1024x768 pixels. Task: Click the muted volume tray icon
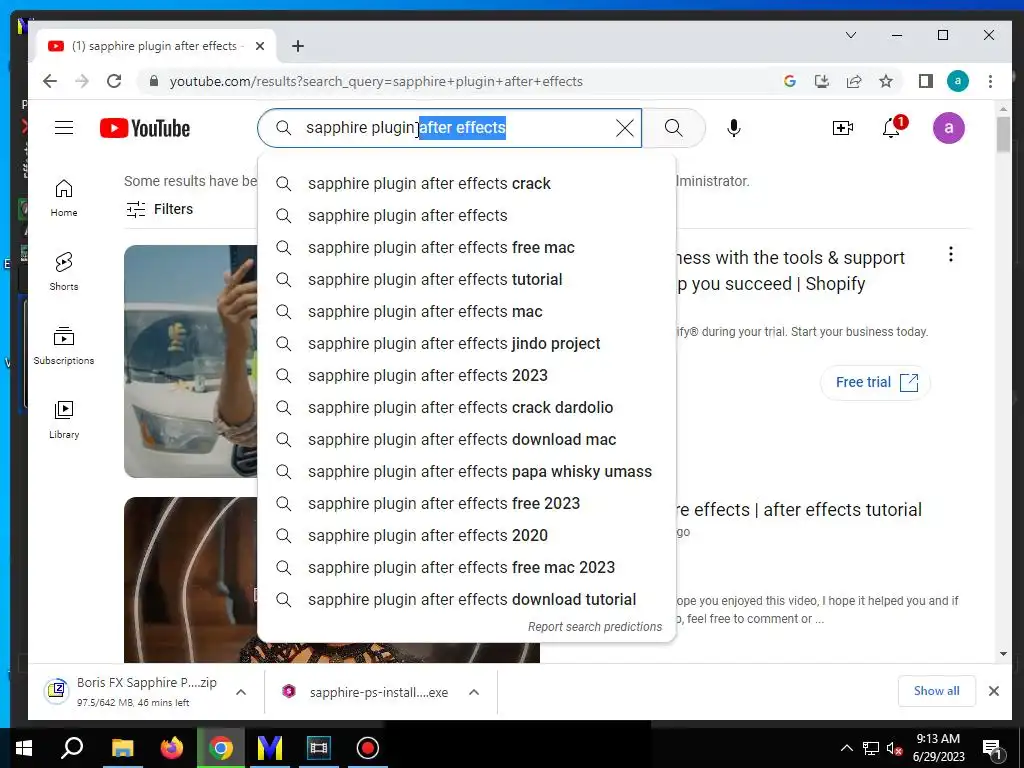point(894,748)
